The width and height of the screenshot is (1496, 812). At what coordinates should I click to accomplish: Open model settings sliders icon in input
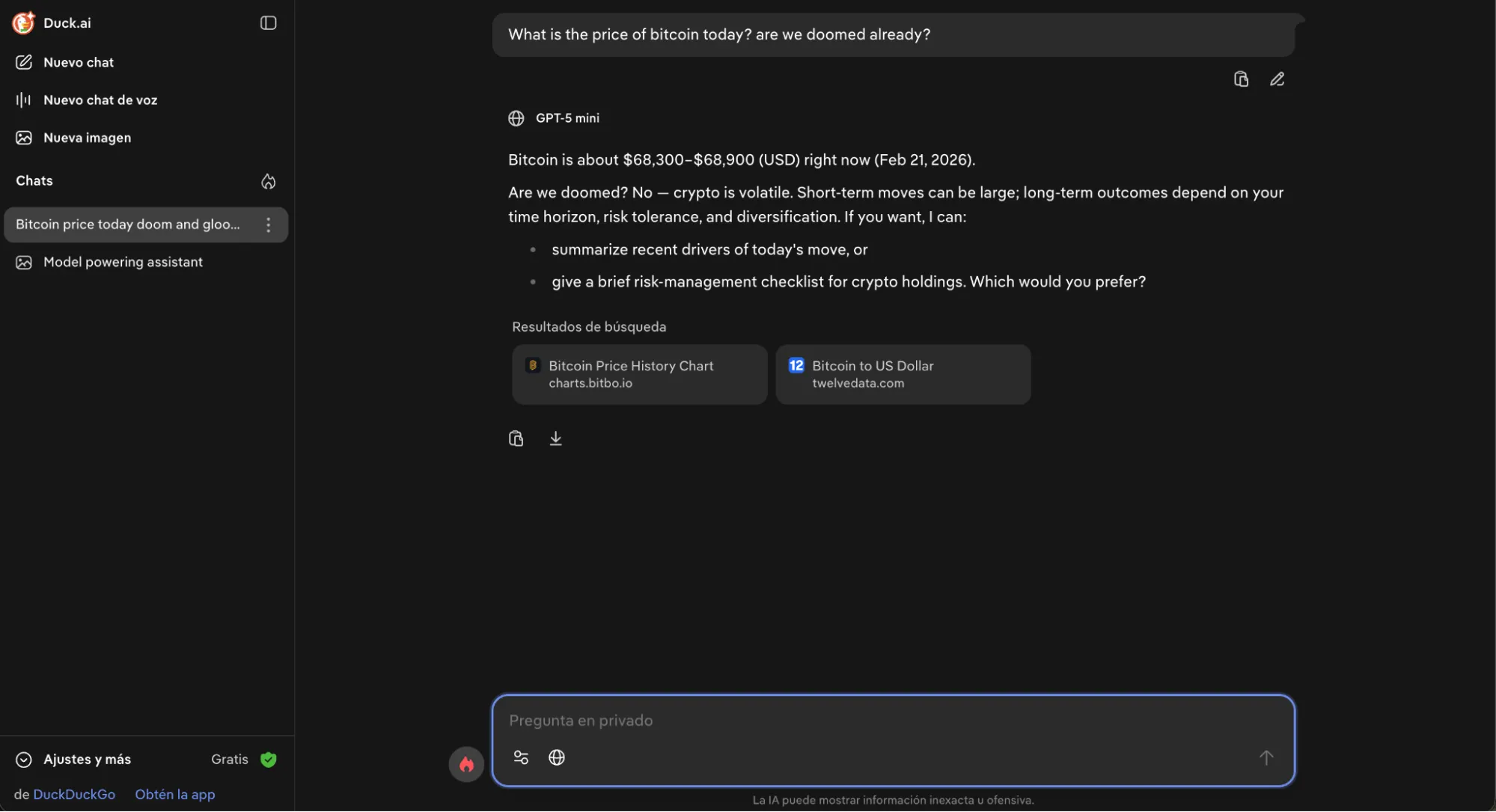point(521,757)
